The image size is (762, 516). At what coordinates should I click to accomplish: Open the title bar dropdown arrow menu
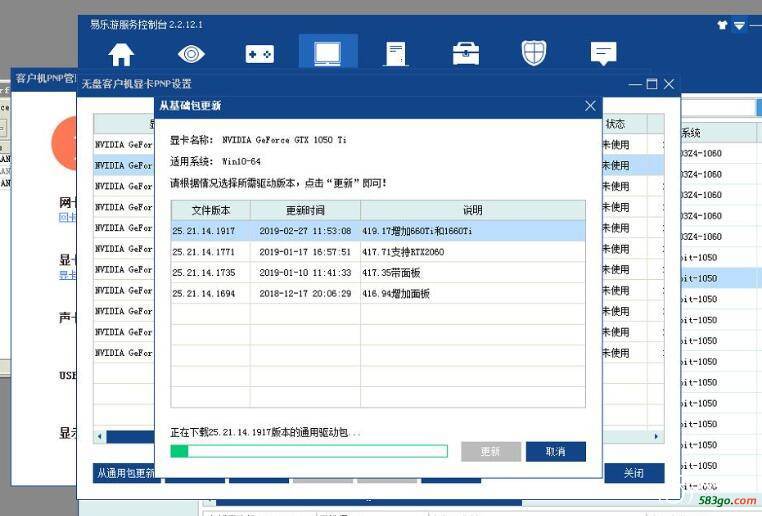739,25
